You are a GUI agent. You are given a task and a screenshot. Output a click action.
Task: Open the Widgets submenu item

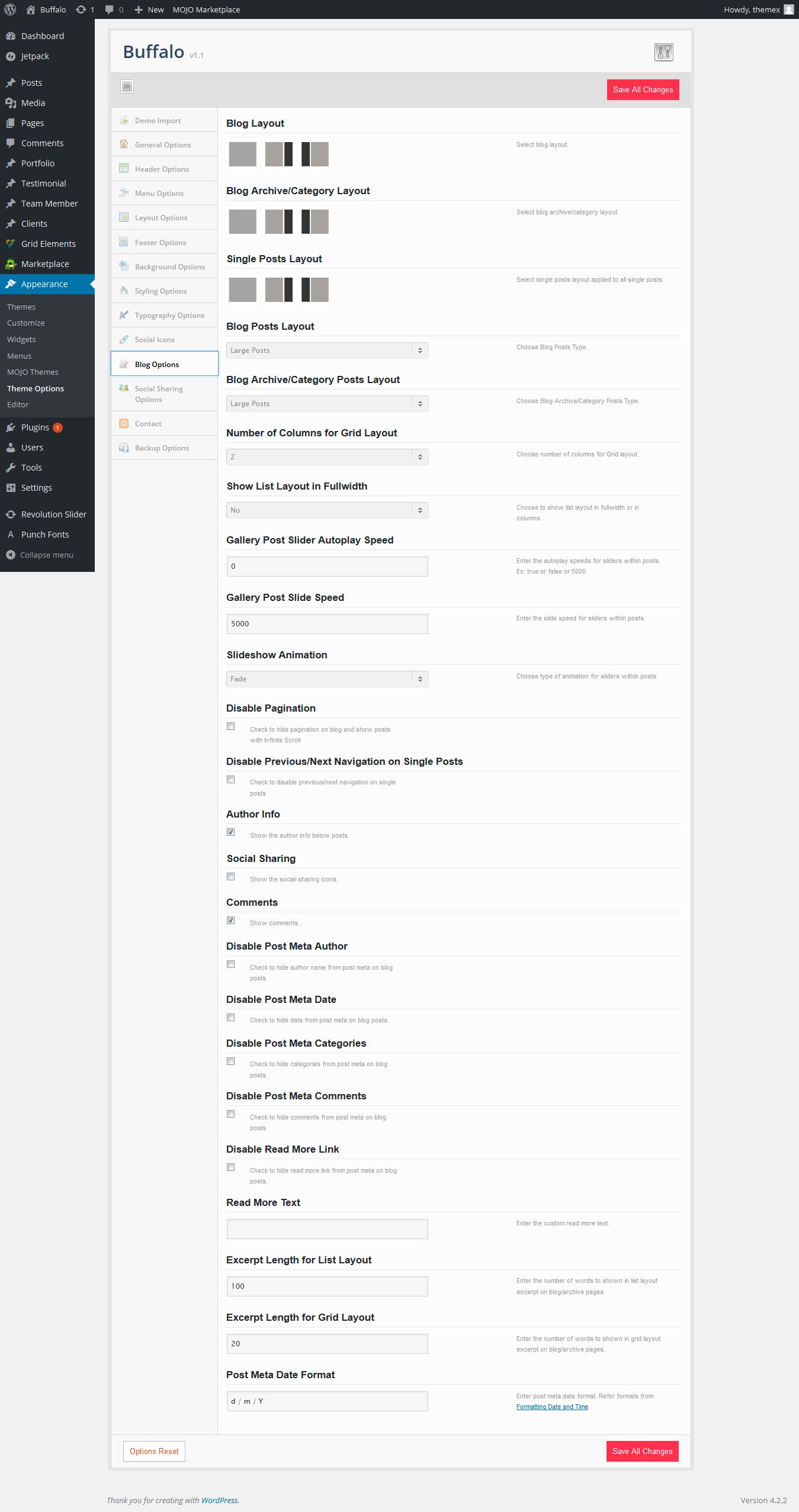click(x=21, y=339)
